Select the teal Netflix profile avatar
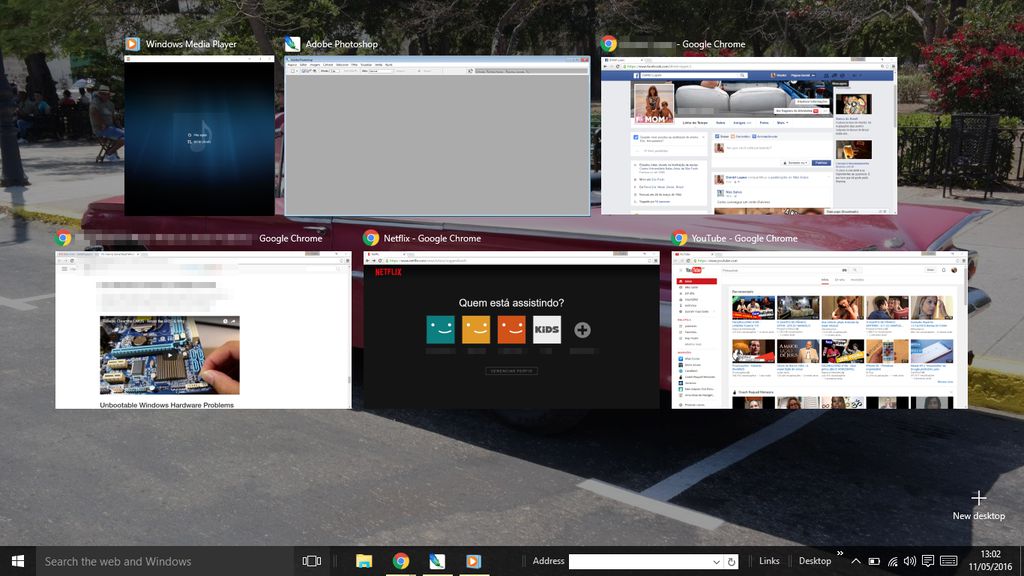 [441, 330]
